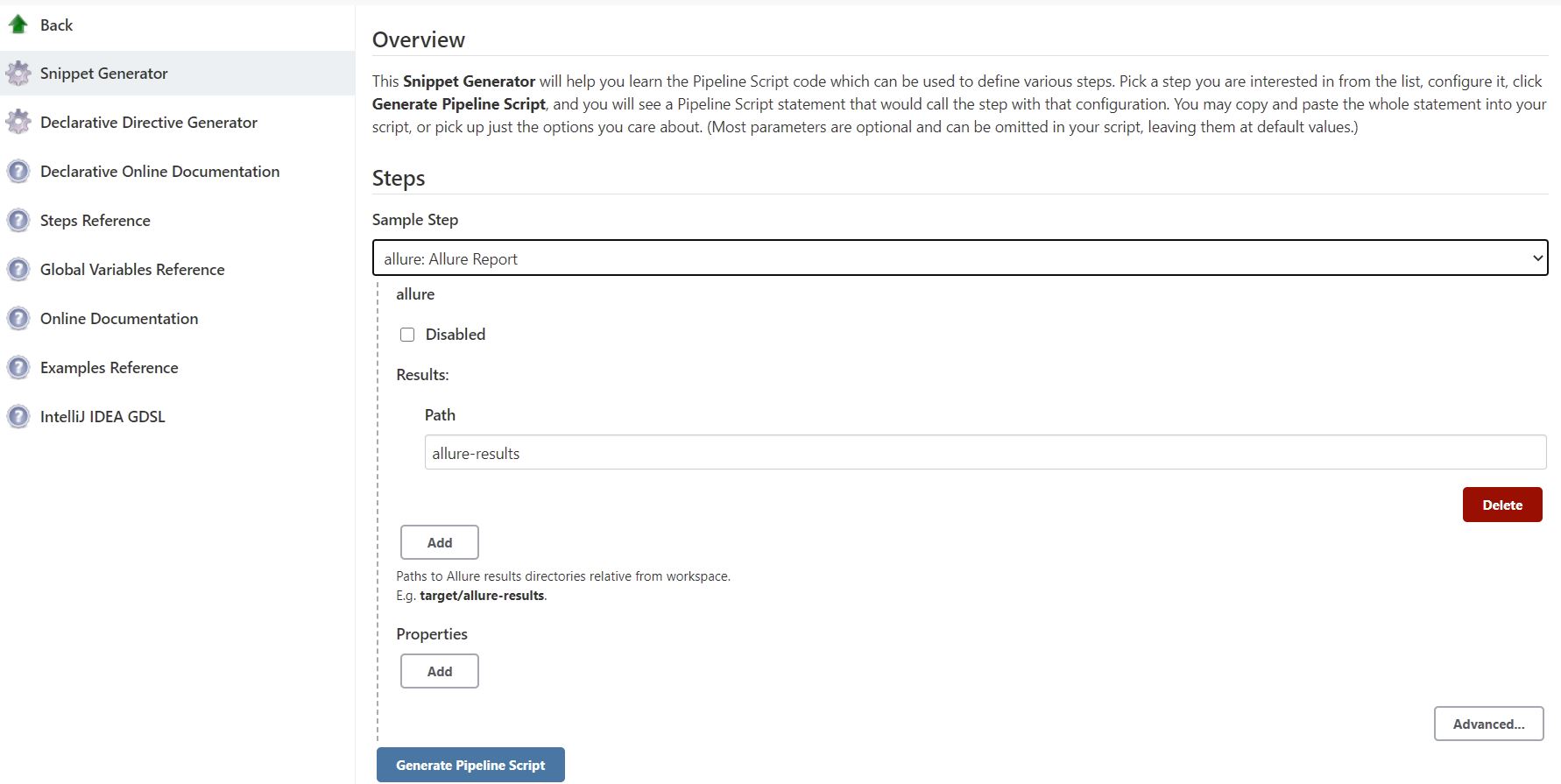Click the Online Documentation help icon

(x=18, y=318)
